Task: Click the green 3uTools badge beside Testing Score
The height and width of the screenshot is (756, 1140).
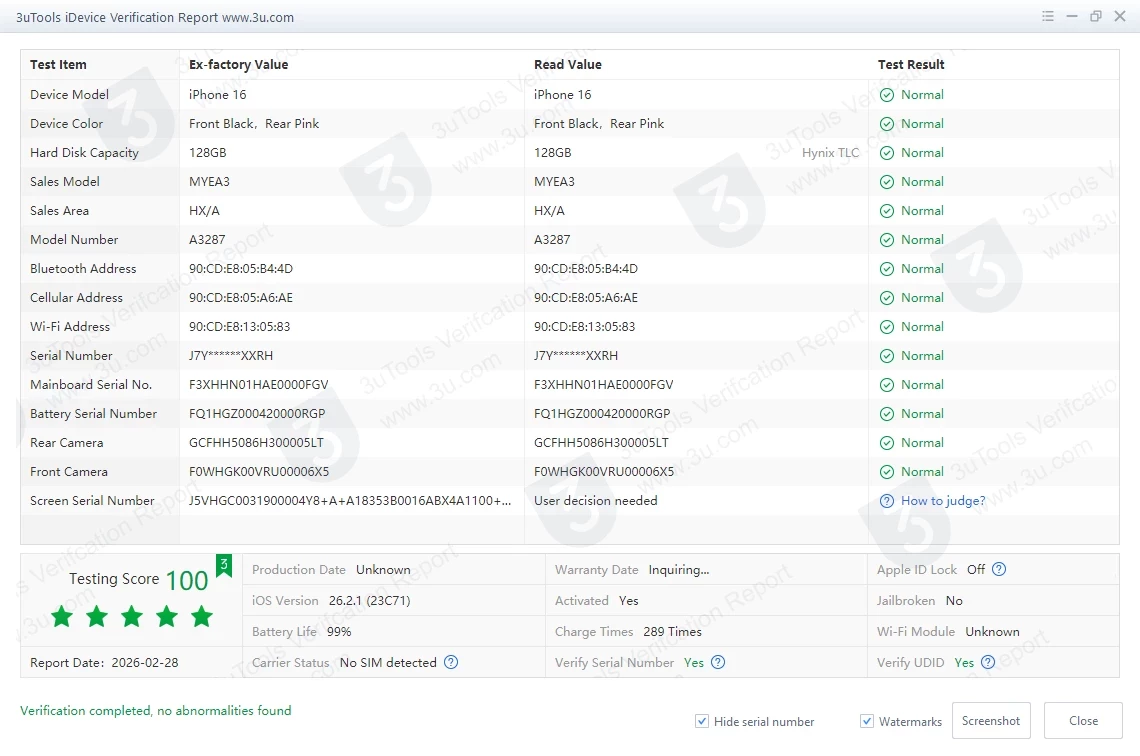Action: (x=224, y=566)
